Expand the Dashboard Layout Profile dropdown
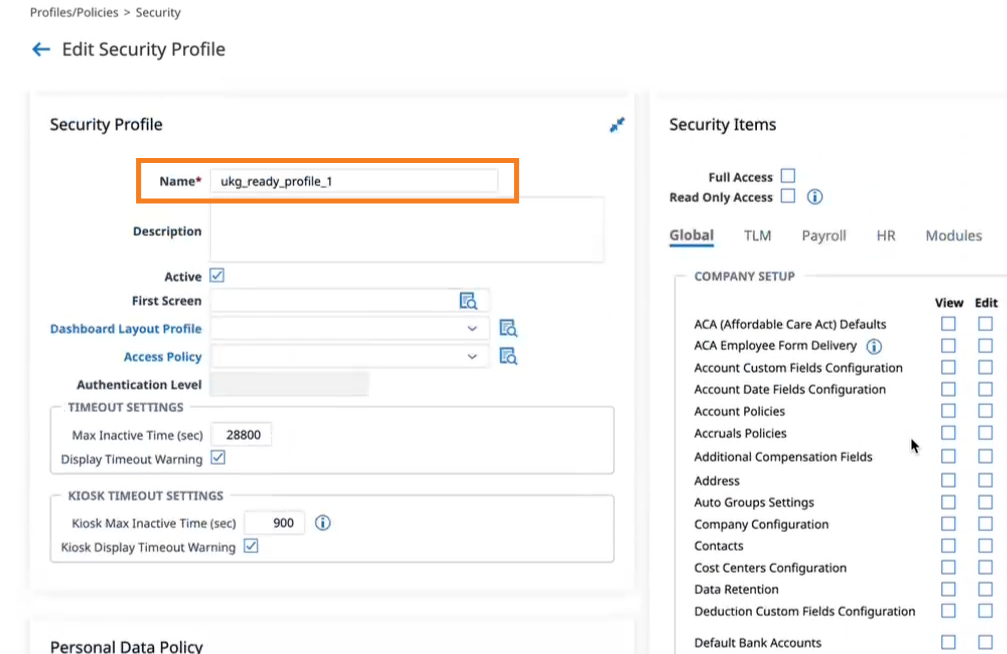The width and height of the screenshot is (1007, 654). 472,328
